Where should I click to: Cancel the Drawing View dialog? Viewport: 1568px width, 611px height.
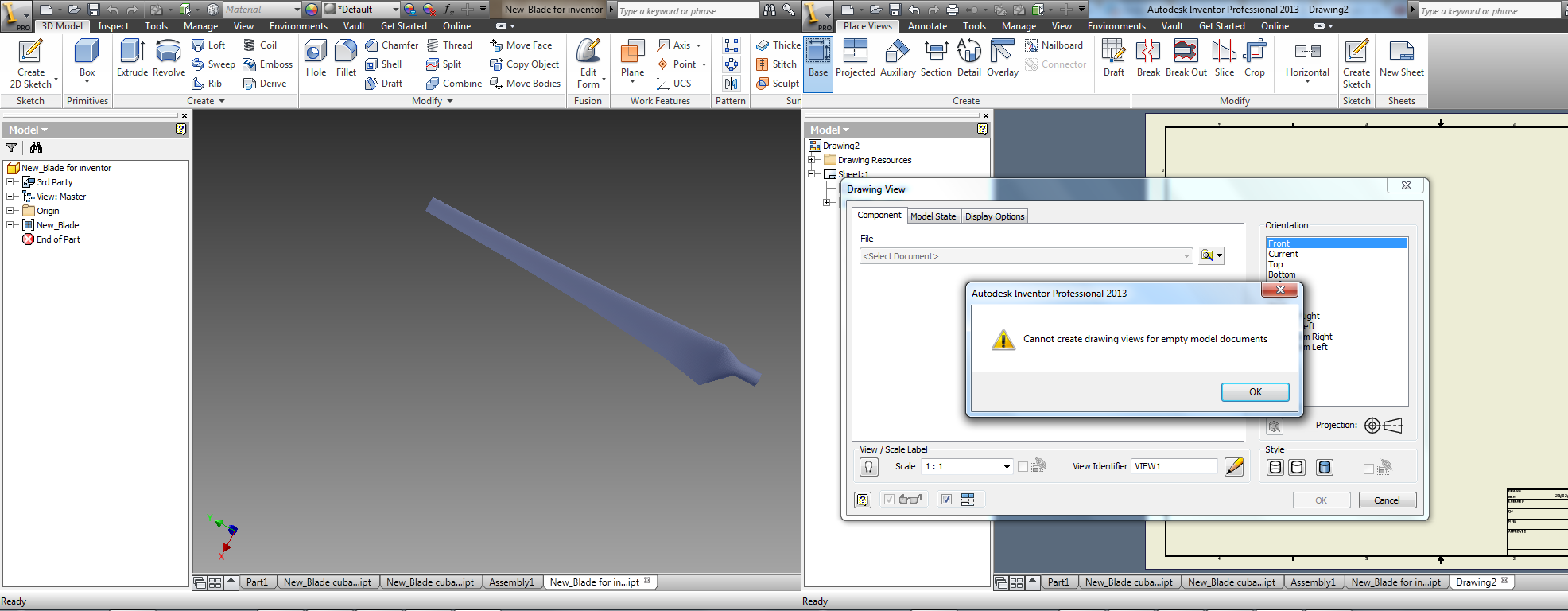[x=1387, y=500]
